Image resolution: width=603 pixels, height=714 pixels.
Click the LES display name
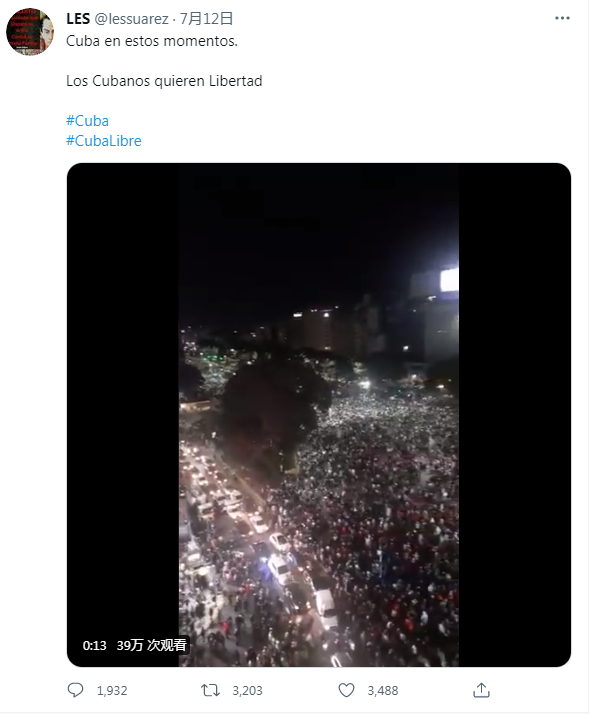[78, 19]
